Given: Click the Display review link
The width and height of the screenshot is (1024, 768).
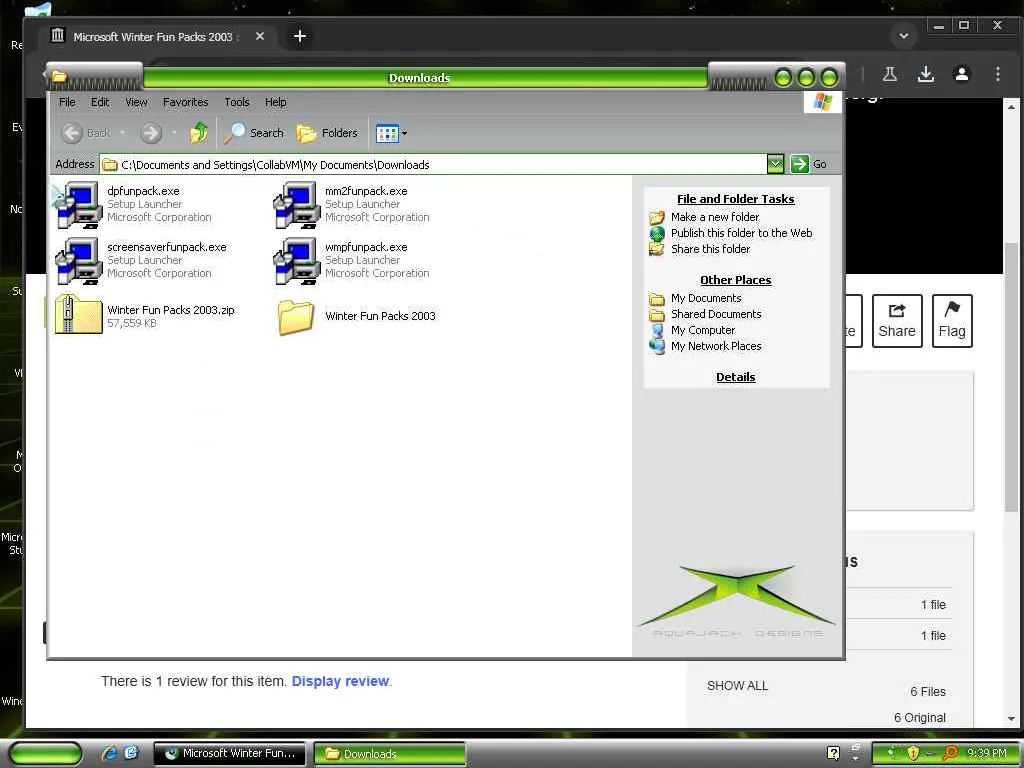Looking at the screenshot, I should click(340, 681).
